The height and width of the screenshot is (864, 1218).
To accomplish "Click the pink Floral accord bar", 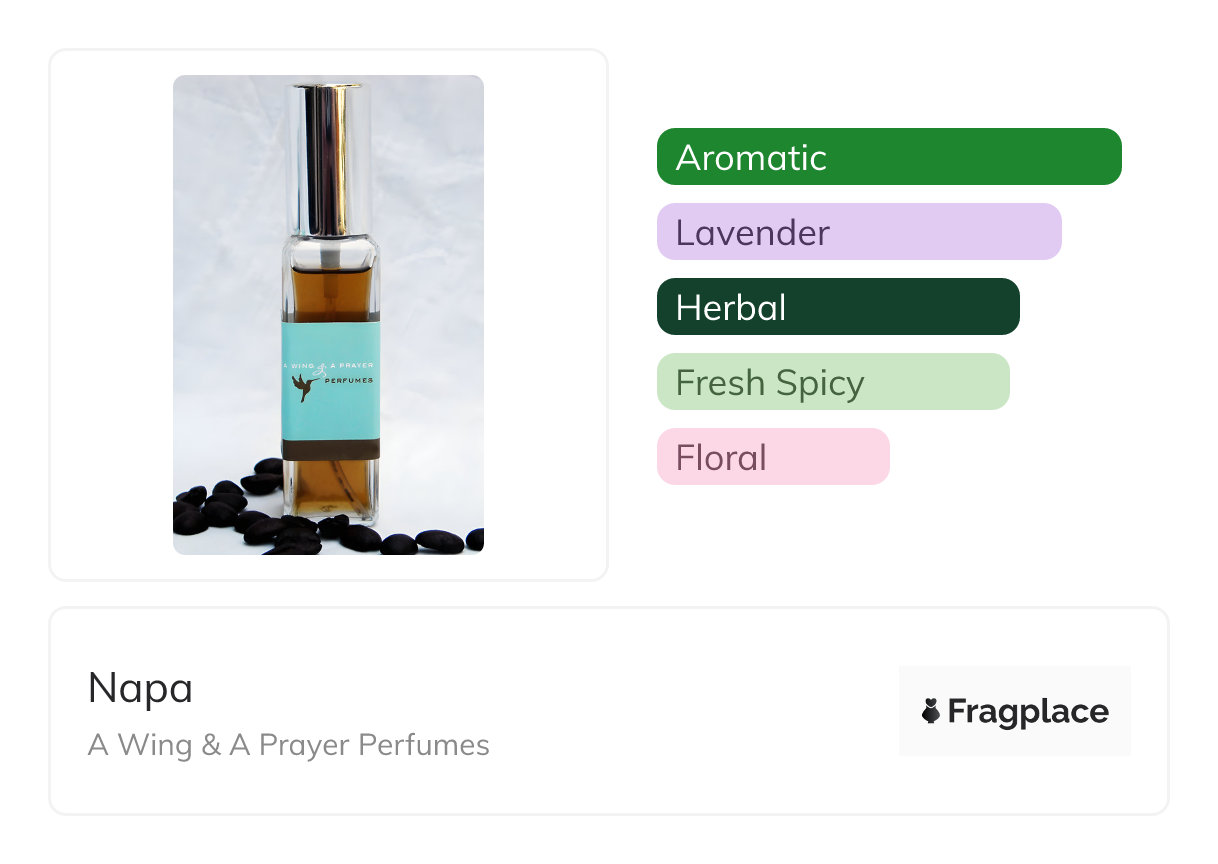I will [x=772, y=457].
